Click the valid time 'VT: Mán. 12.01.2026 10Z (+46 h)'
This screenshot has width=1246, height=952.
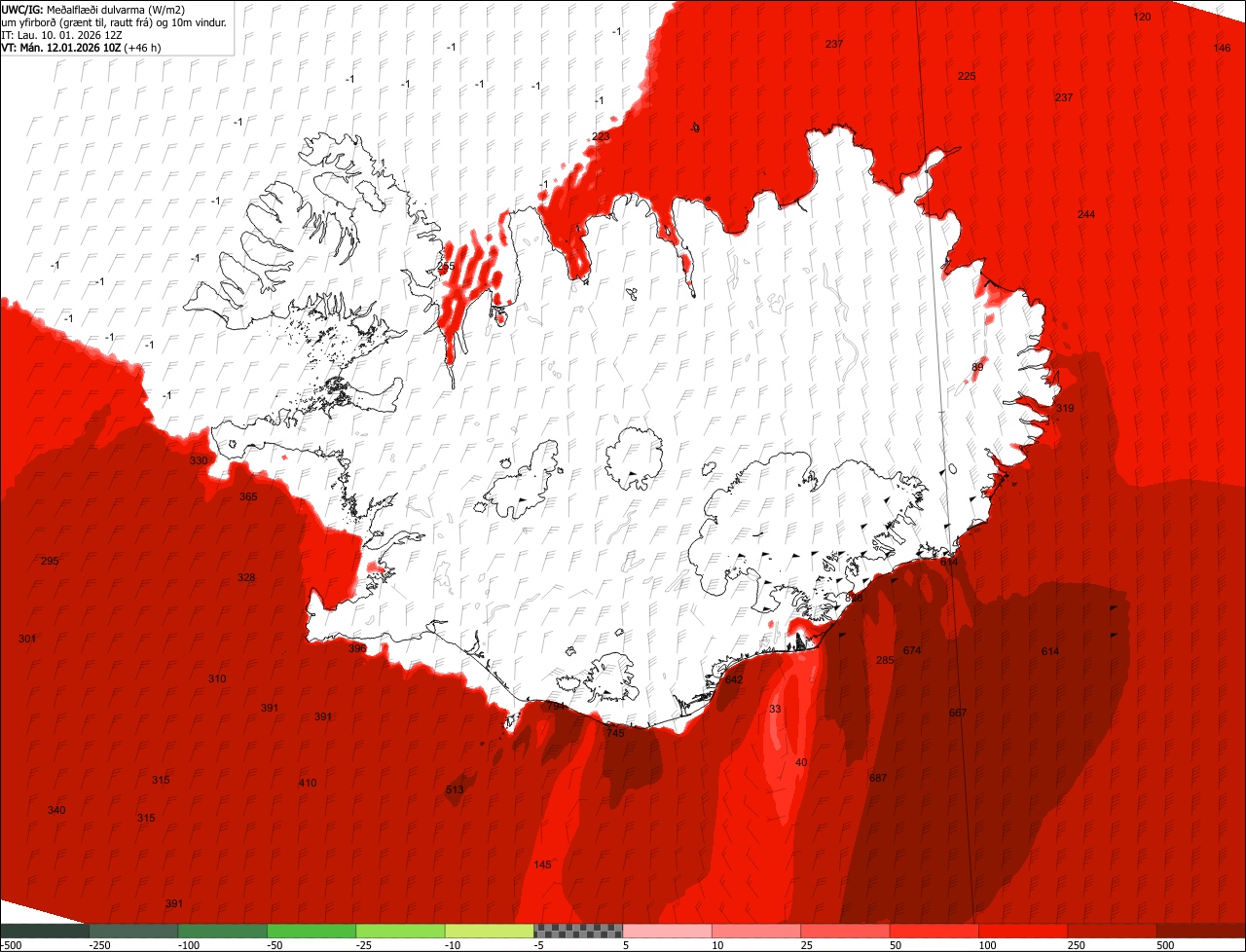click(81, 47)
